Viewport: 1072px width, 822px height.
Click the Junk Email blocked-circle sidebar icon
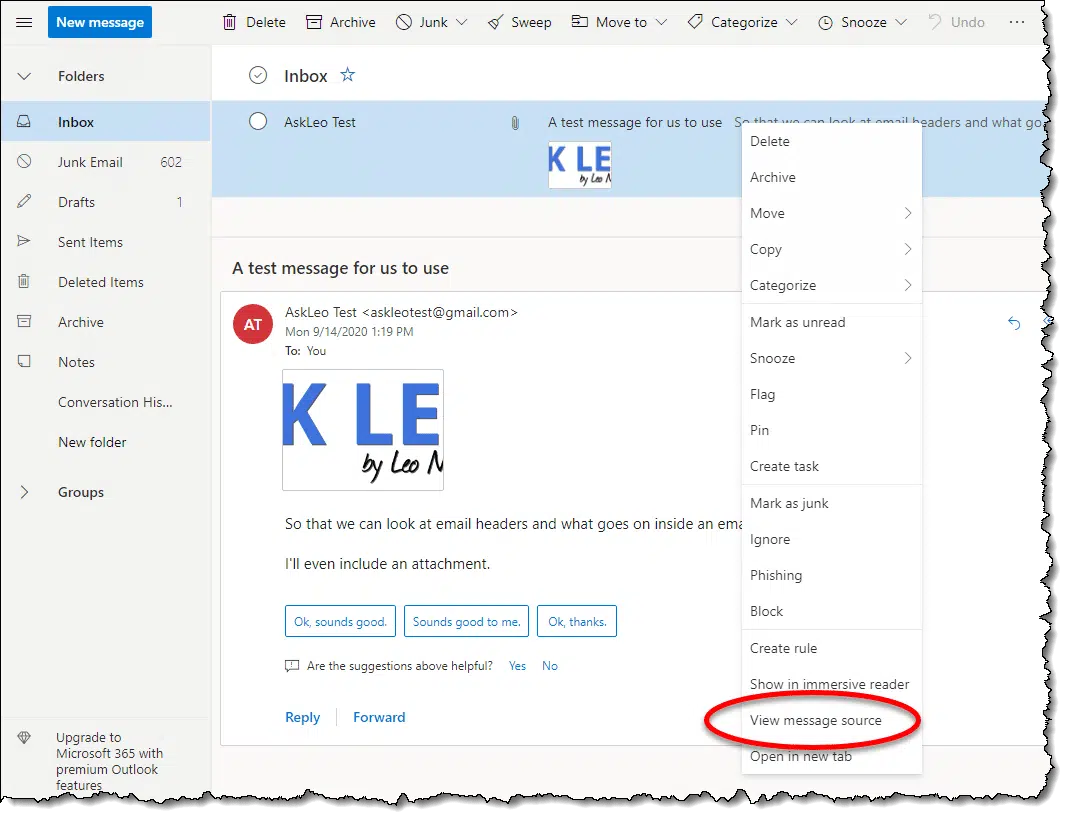point(24,161)
